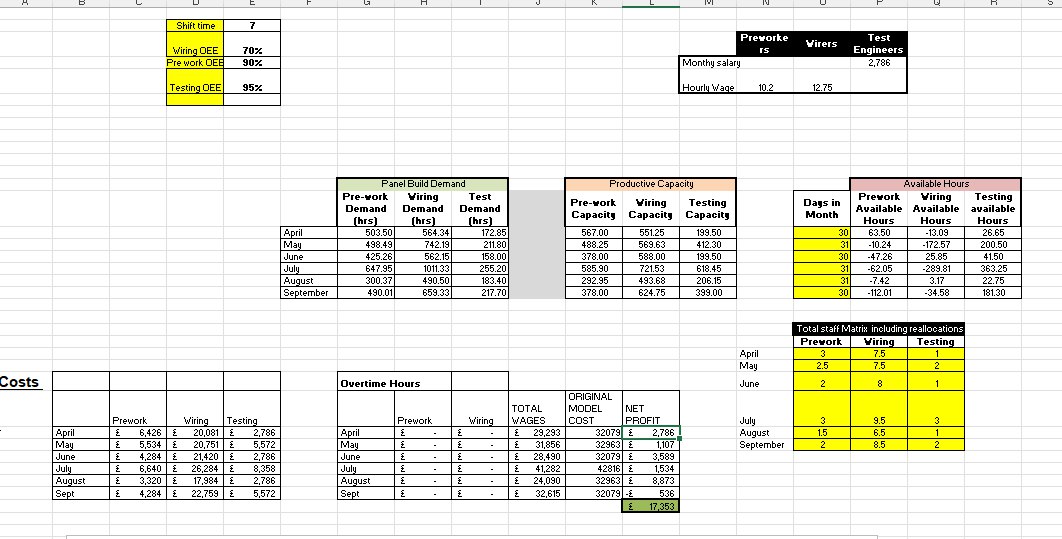
Task: Select May testing available hours 200.50
Action: (x=992, y=244)
